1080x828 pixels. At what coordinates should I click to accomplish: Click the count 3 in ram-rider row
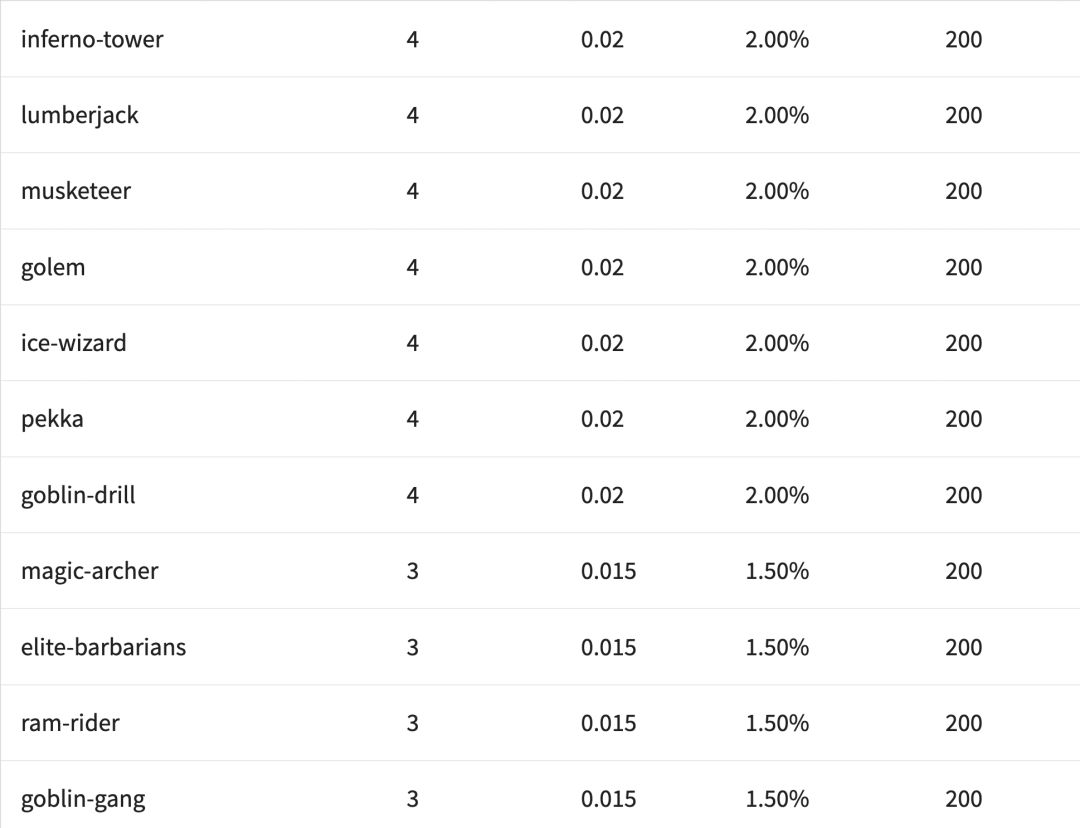coord(412,724)
